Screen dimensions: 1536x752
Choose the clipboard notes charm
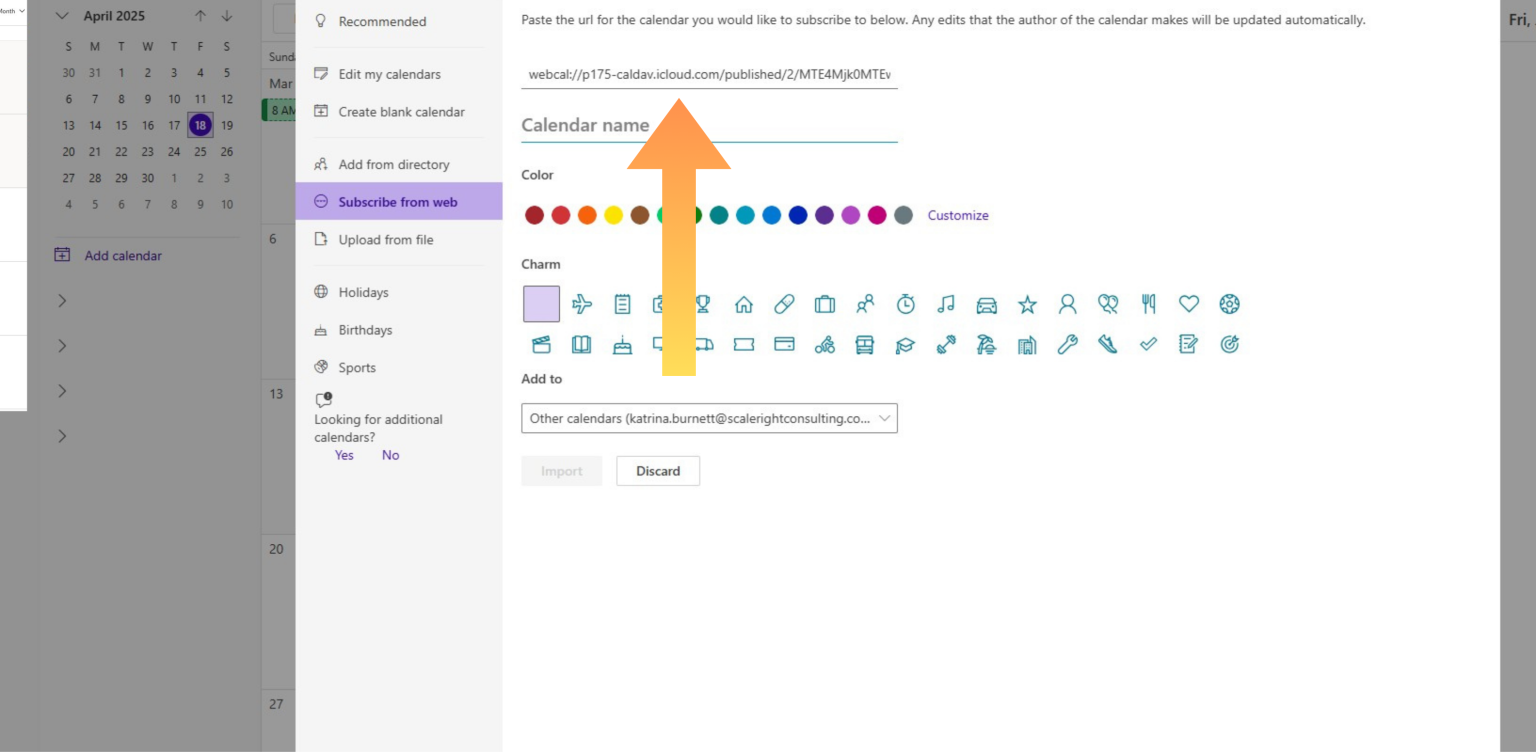pos(622,304)
